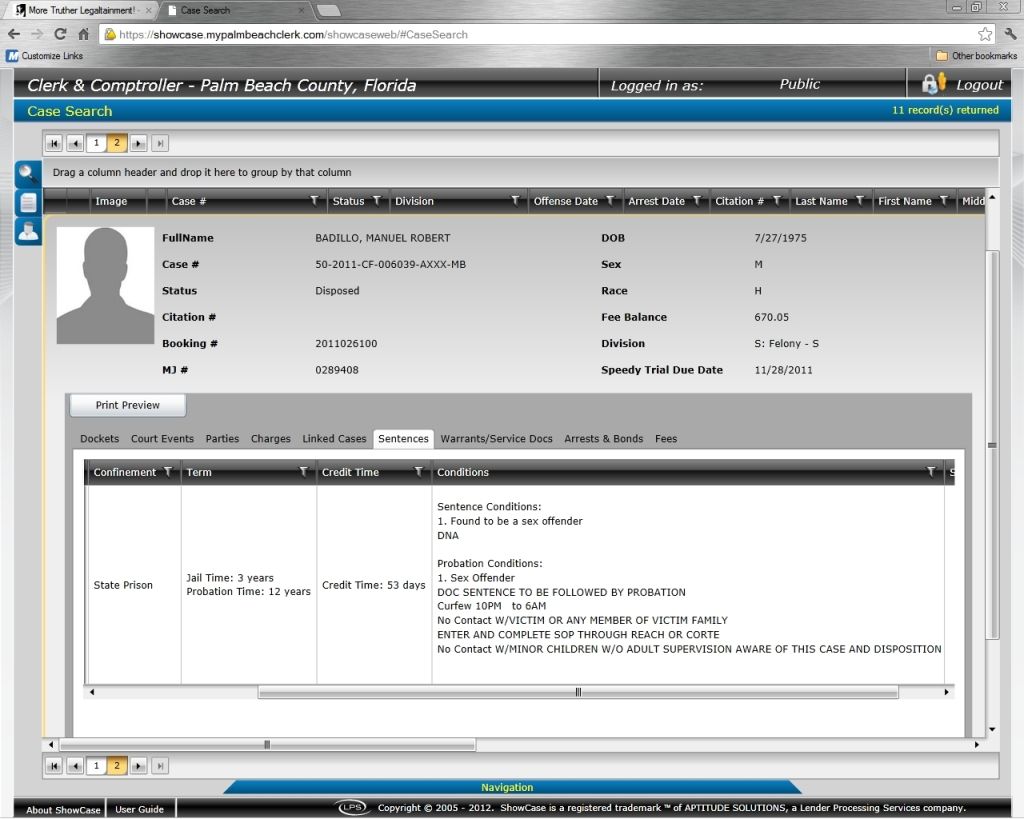Go to first page in top pager
Viewport: 1024px width, 819px height.
click(54, 143)
